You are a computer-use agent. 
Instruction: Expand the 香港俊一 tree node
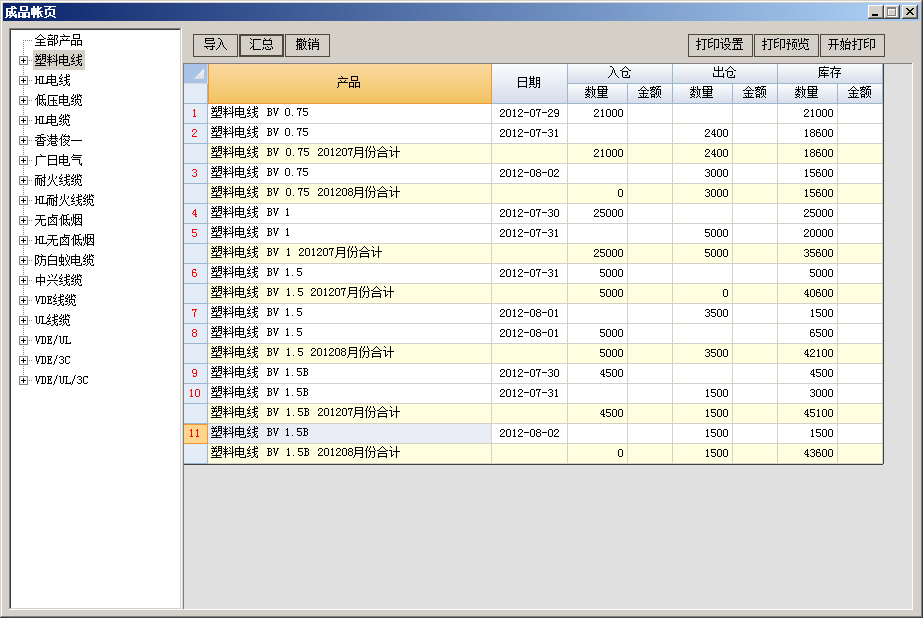coord(23,141)
